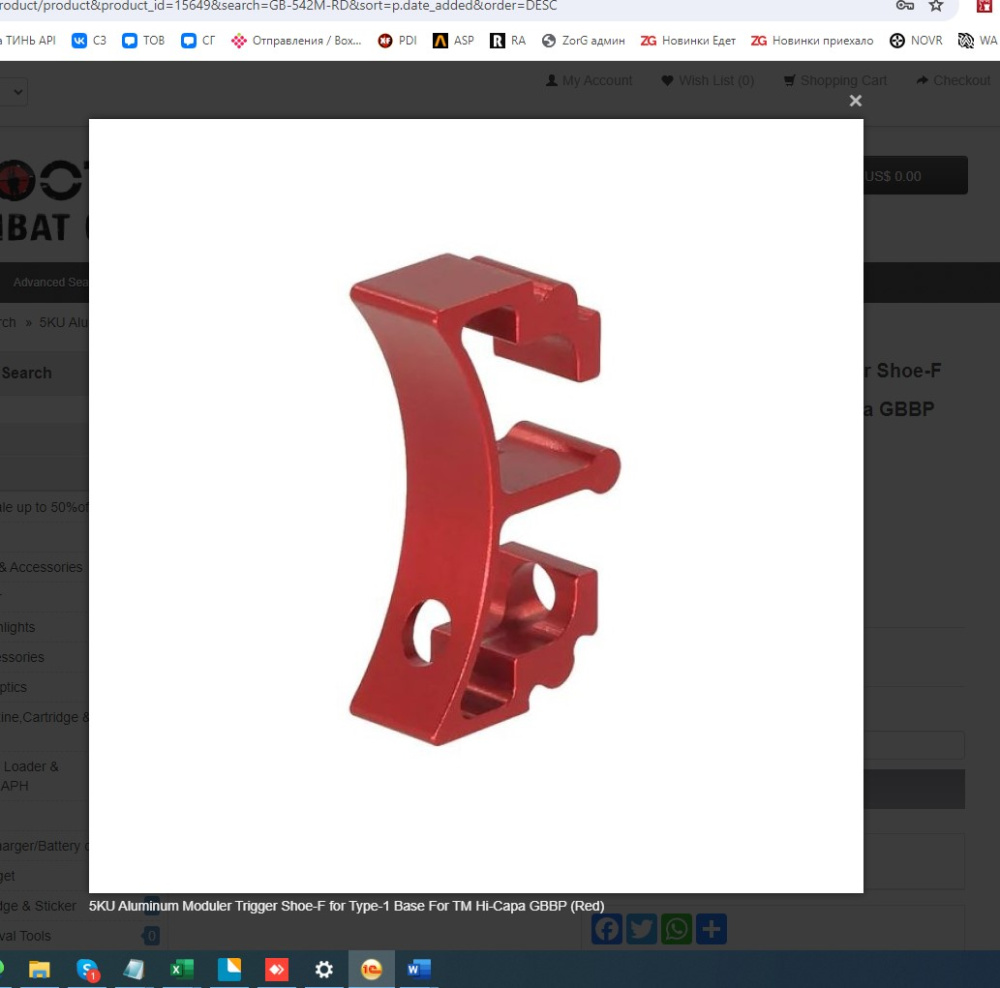The image size is (1000, 988).
Task: Open the Отправления / Box bookmark
Action: pyautogui.click(x=297, y=41)
